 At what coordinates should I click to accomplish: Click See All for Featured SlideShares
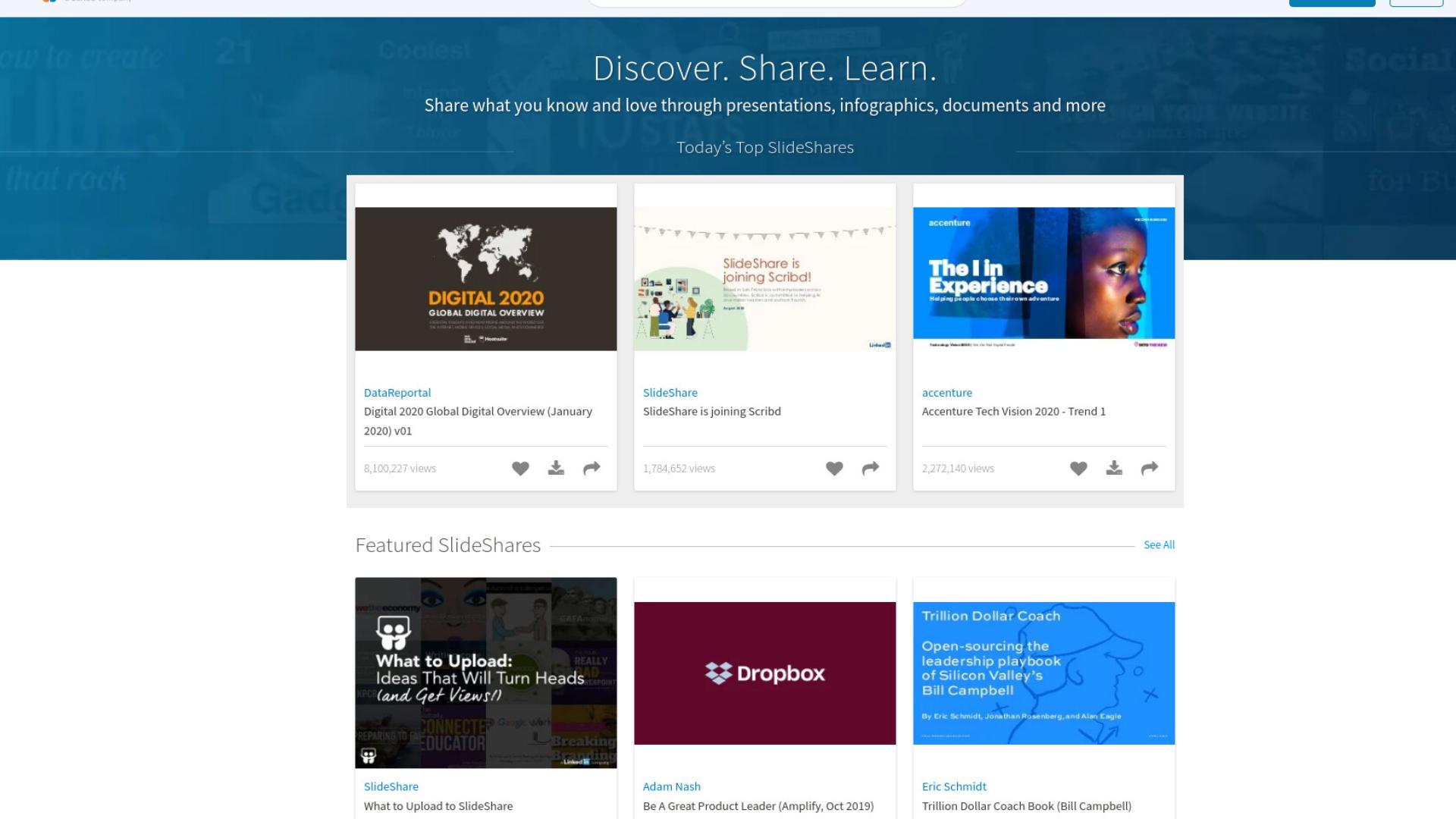coord(1159,544)
